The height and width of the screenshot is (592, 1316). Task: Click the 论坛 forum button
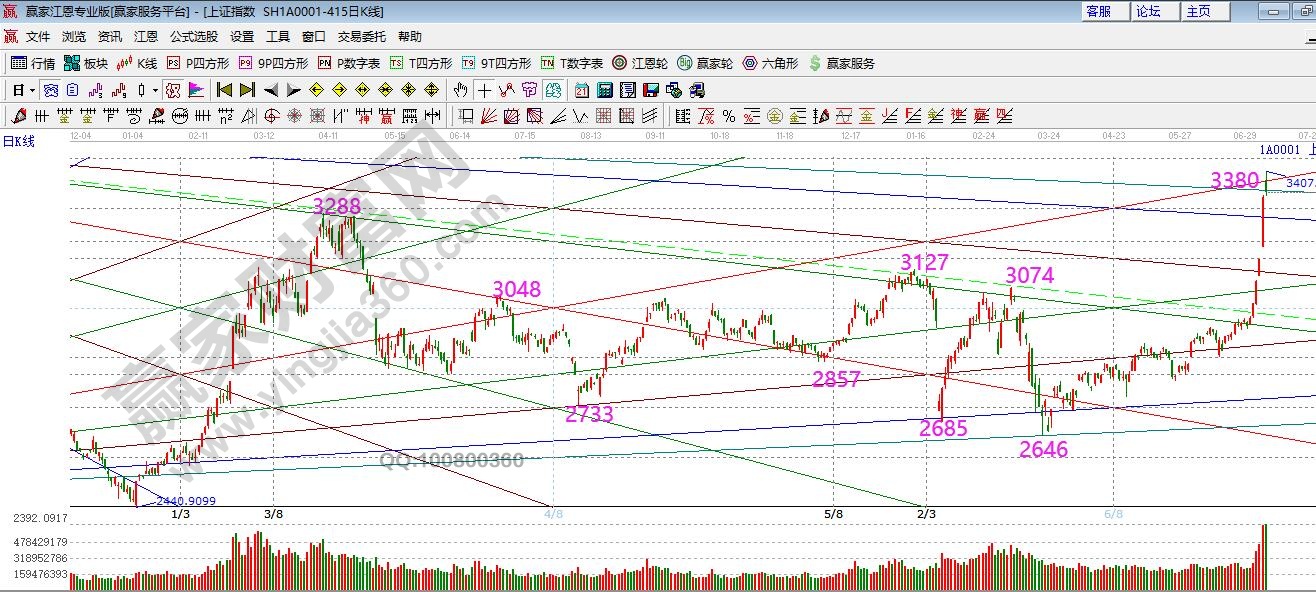1148,11
